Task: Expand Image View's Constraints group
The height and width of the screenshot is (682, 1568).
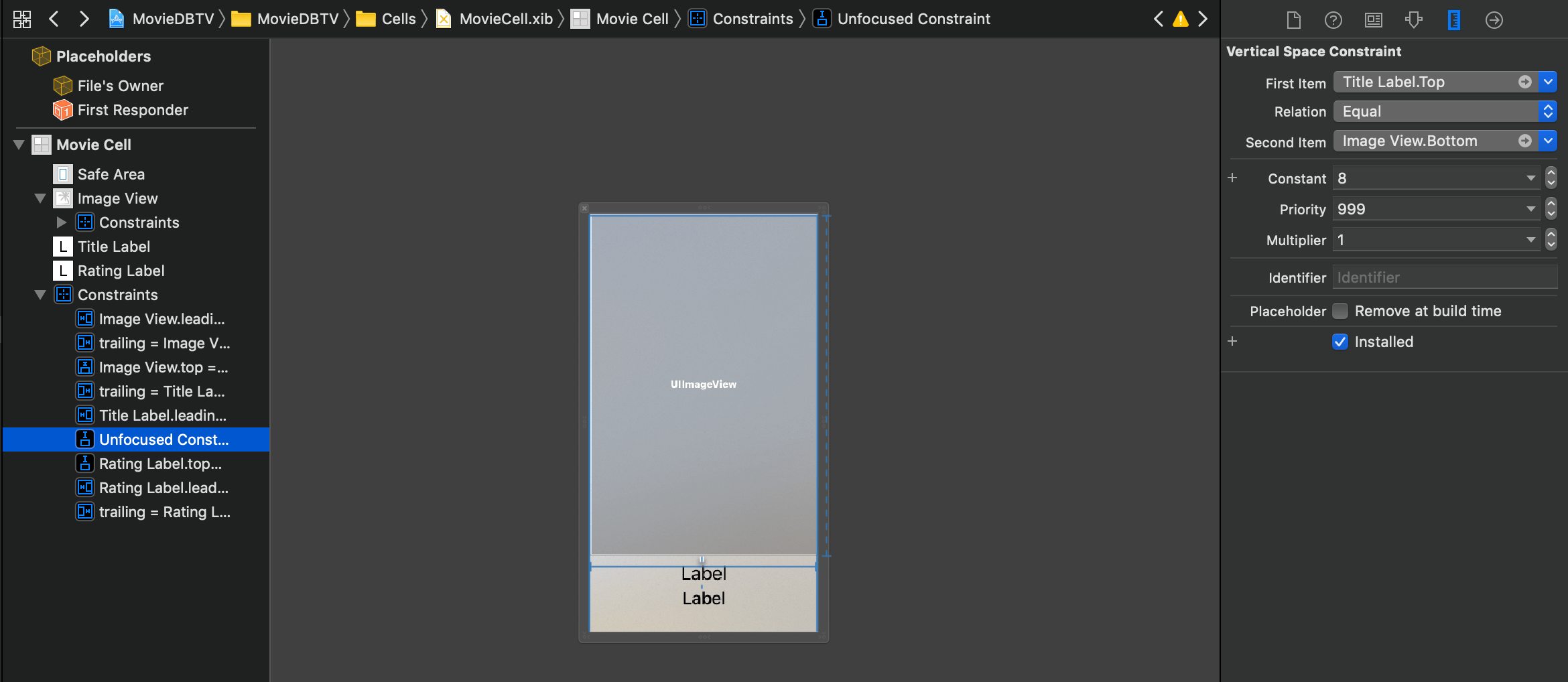Action: click(62, 222)
